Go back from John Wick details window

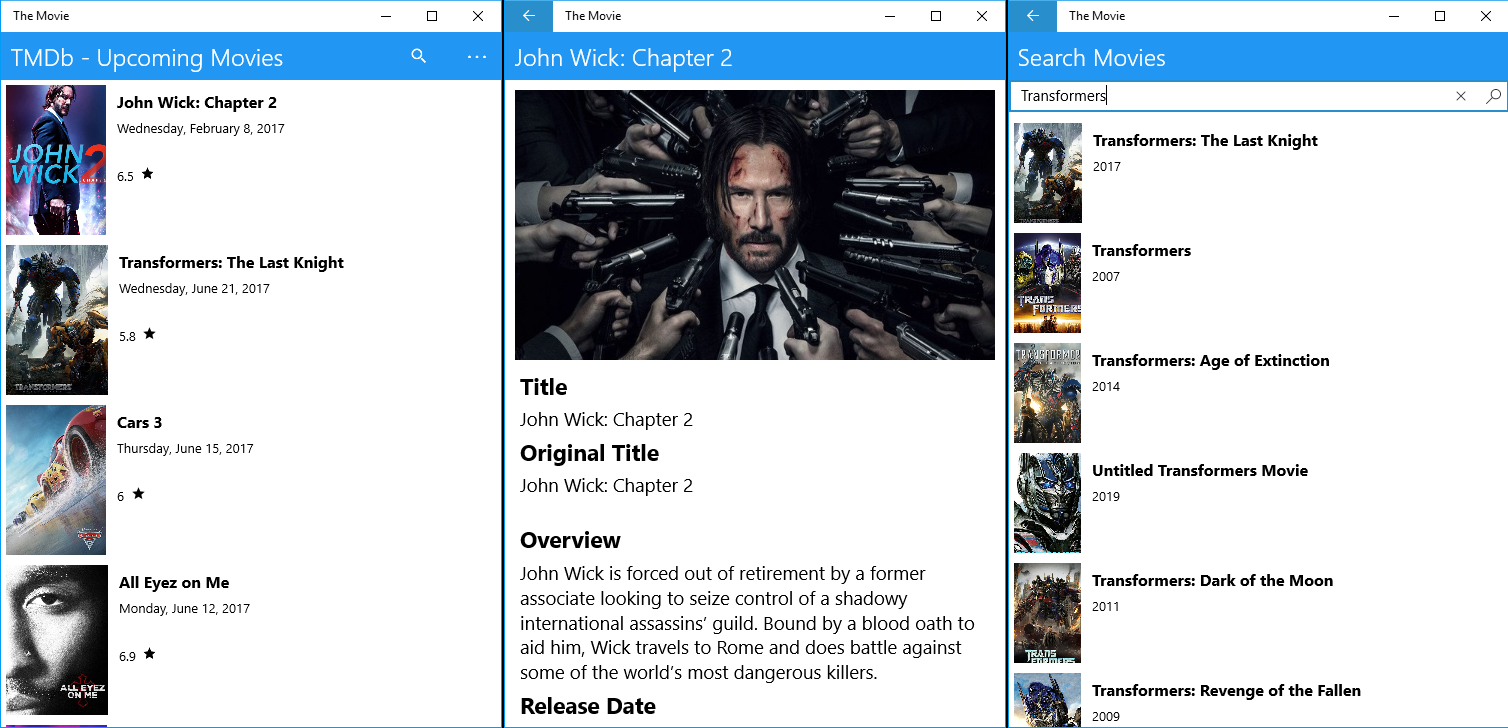pos(529,16)
